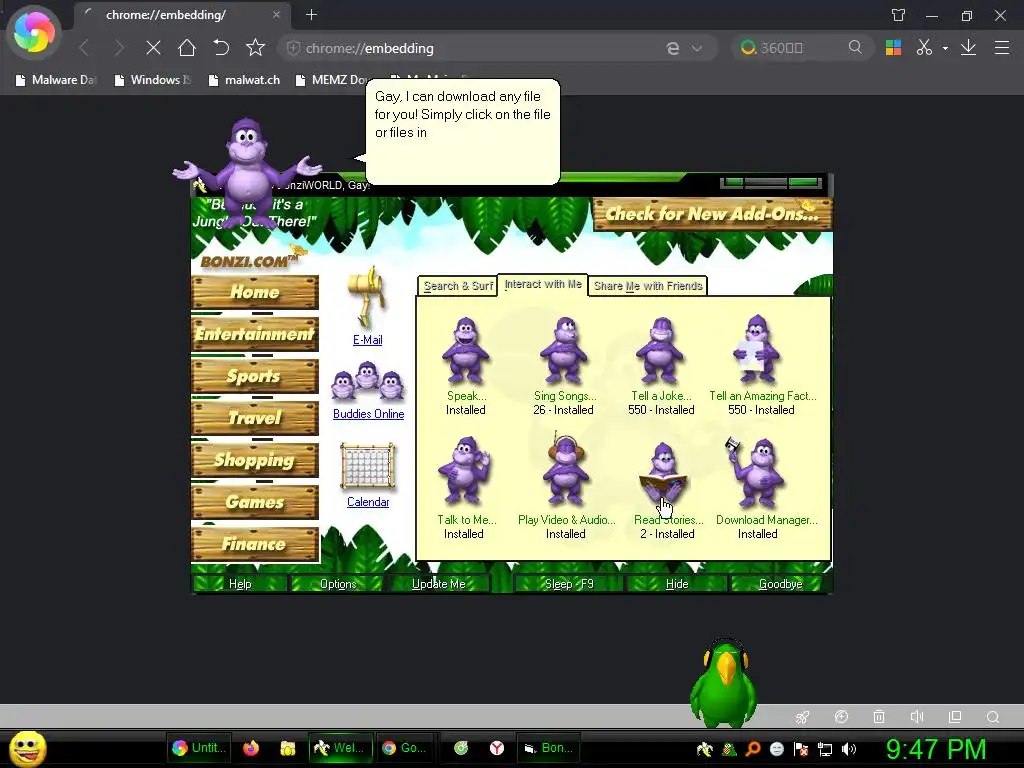This screenshot has height=768, width=1024.
Task: Click the colorful extensions grid icon
Action: pos(893,48)
